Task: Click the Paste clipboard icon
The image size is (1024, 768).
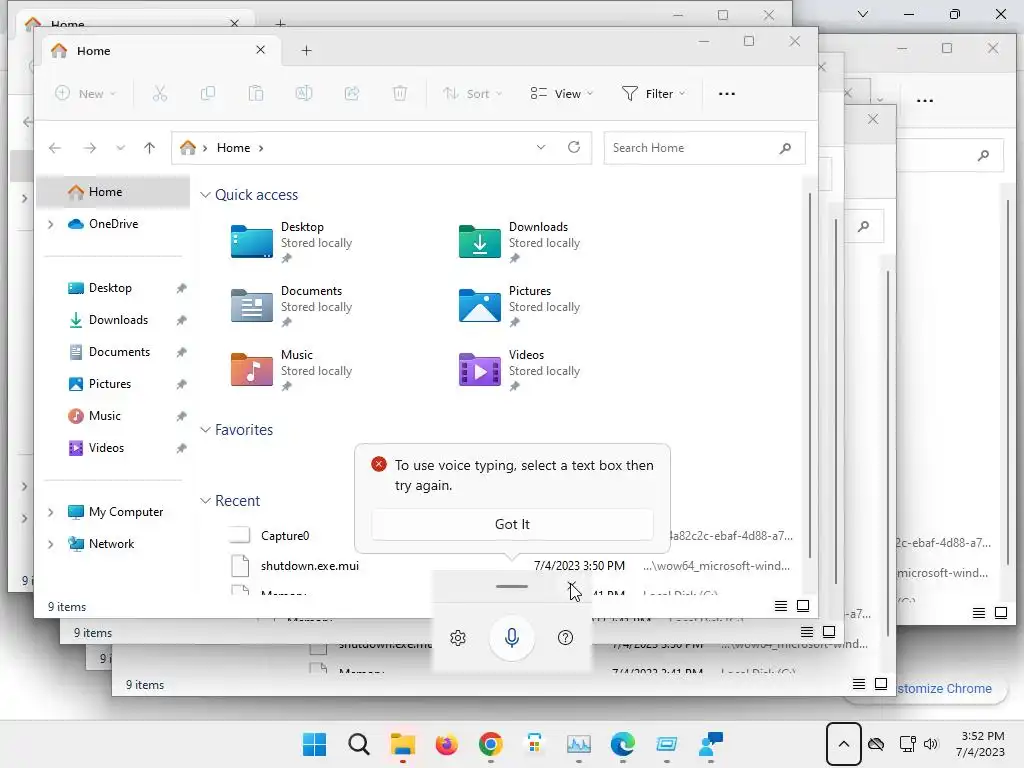Action: tap(256, 93)
